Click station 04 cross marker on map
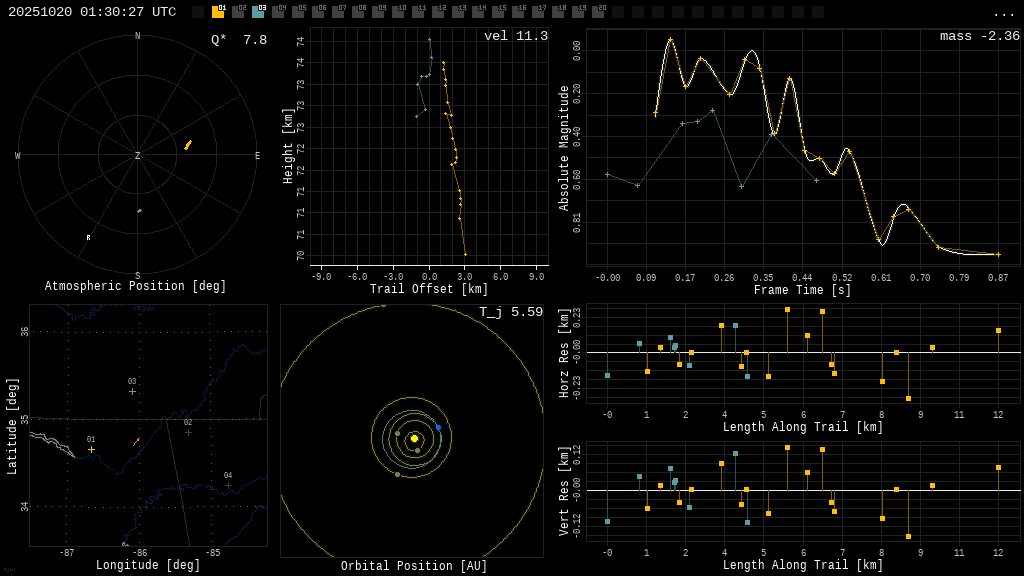This screenshot has width=1024, height=576. (228, 485)
